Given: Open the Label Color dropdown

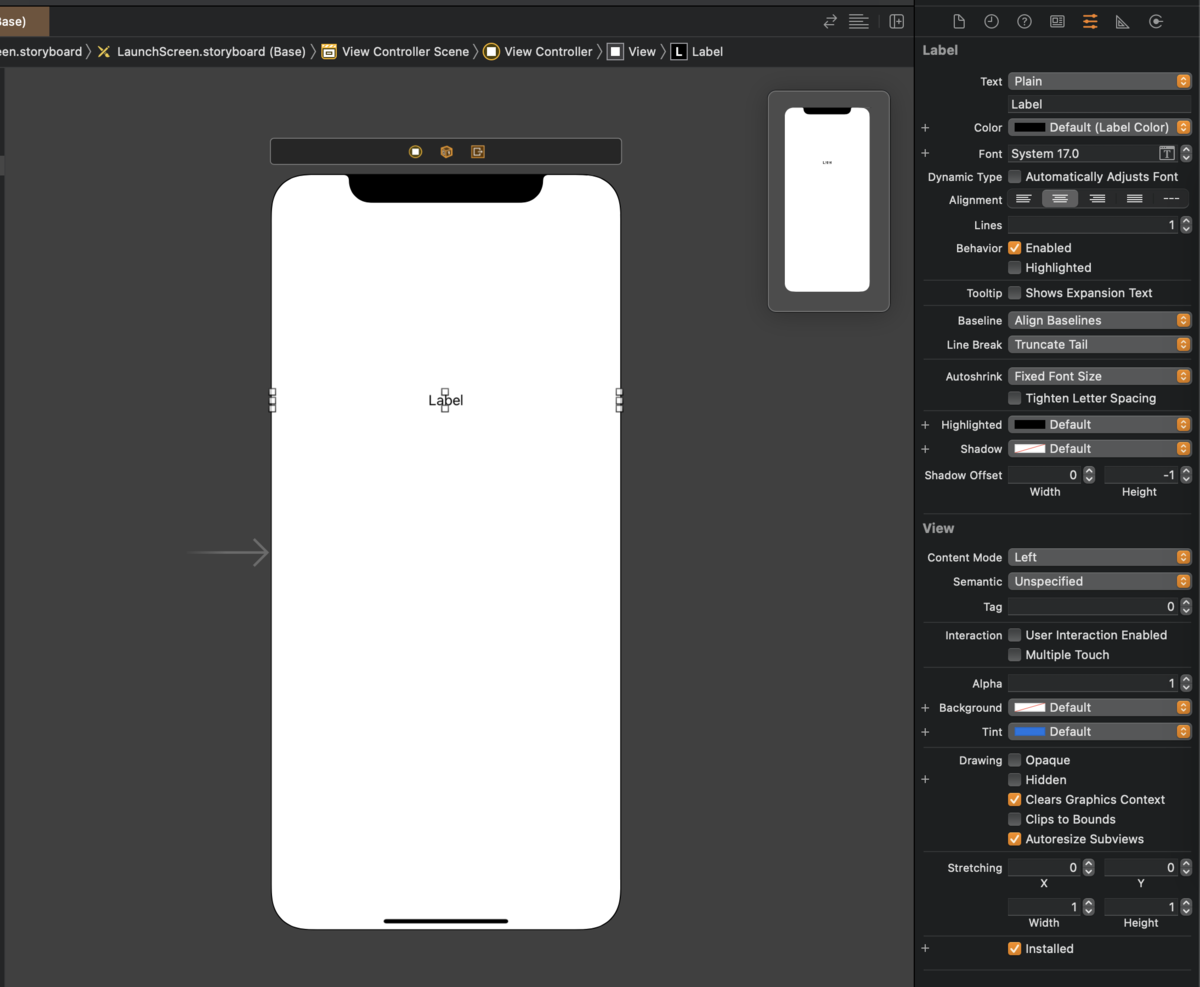Looking at the screenshot, I should click(x=1099, y=128).
